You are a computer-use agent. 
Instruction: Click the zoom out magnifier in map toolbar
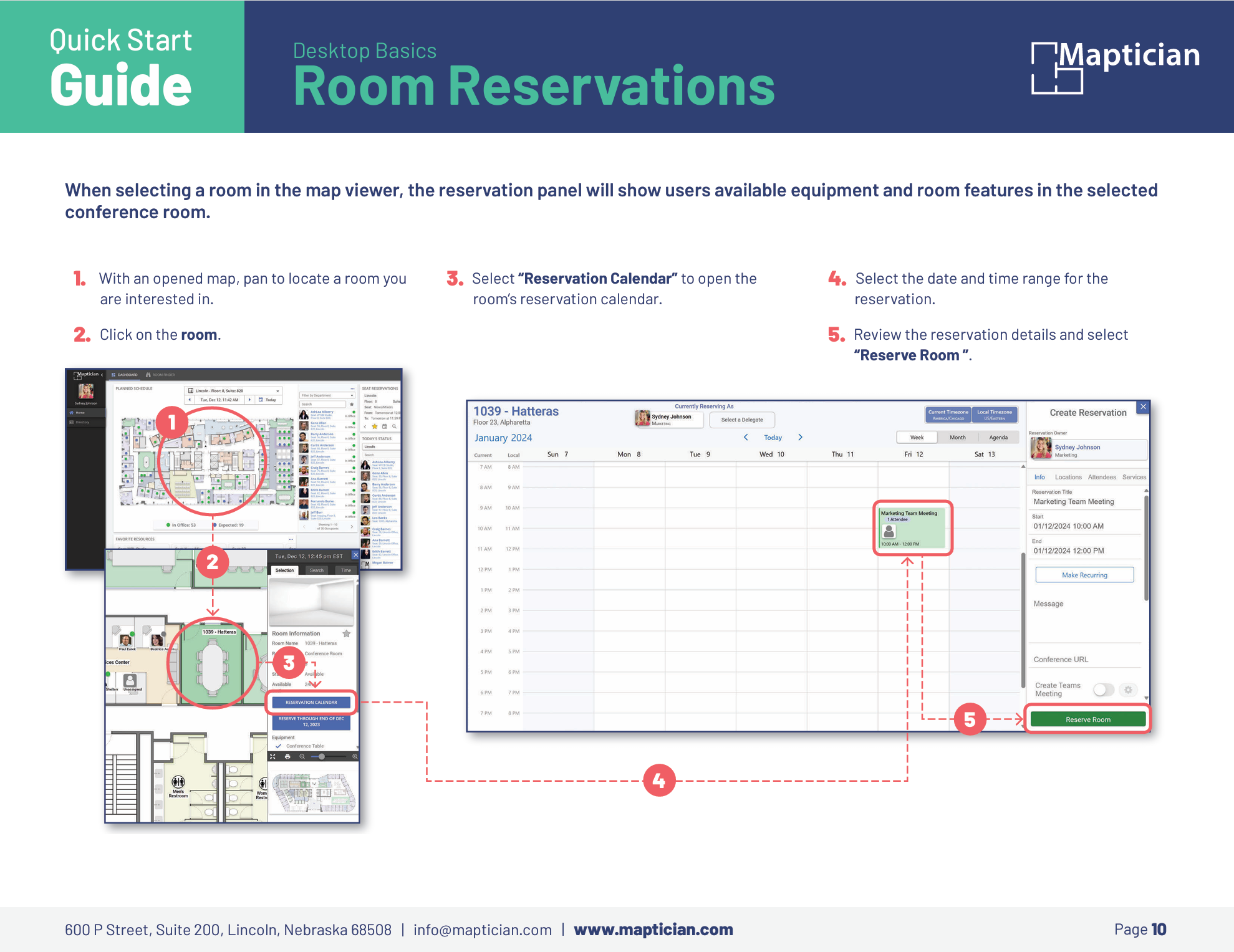click(x=302, y=757)
